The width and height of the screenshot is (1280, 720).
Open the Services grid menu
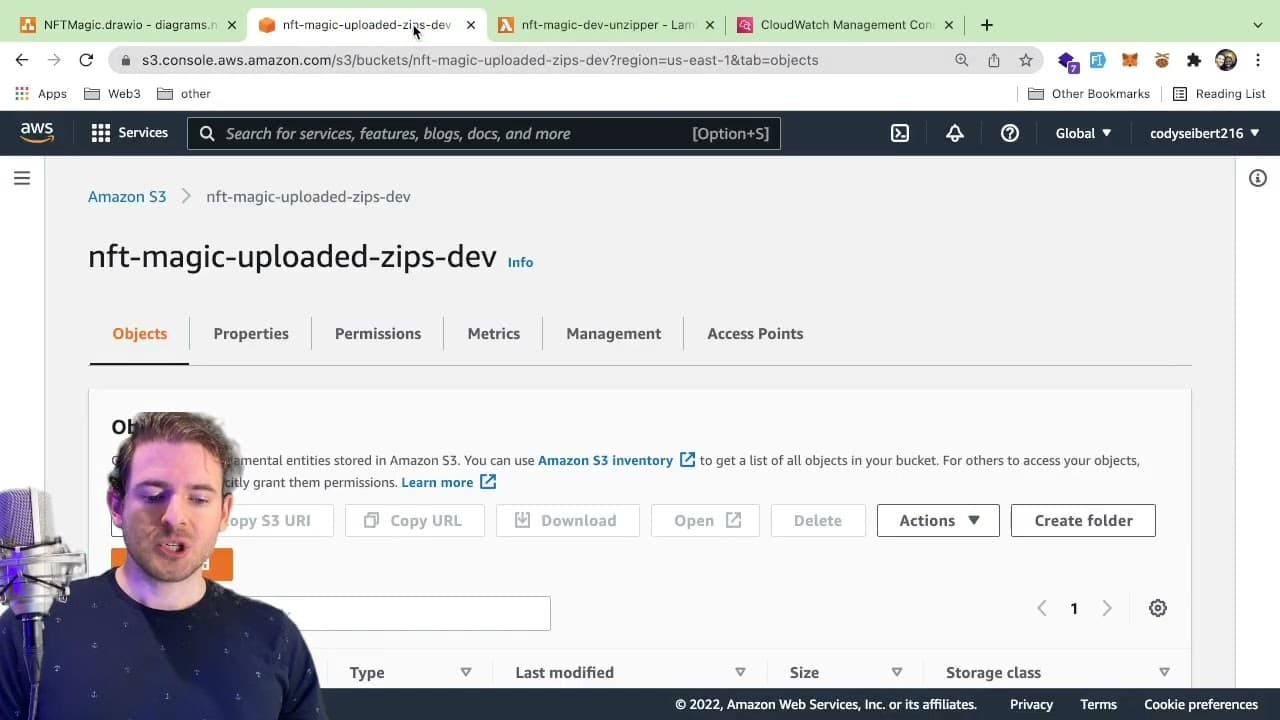pos(129,133)
